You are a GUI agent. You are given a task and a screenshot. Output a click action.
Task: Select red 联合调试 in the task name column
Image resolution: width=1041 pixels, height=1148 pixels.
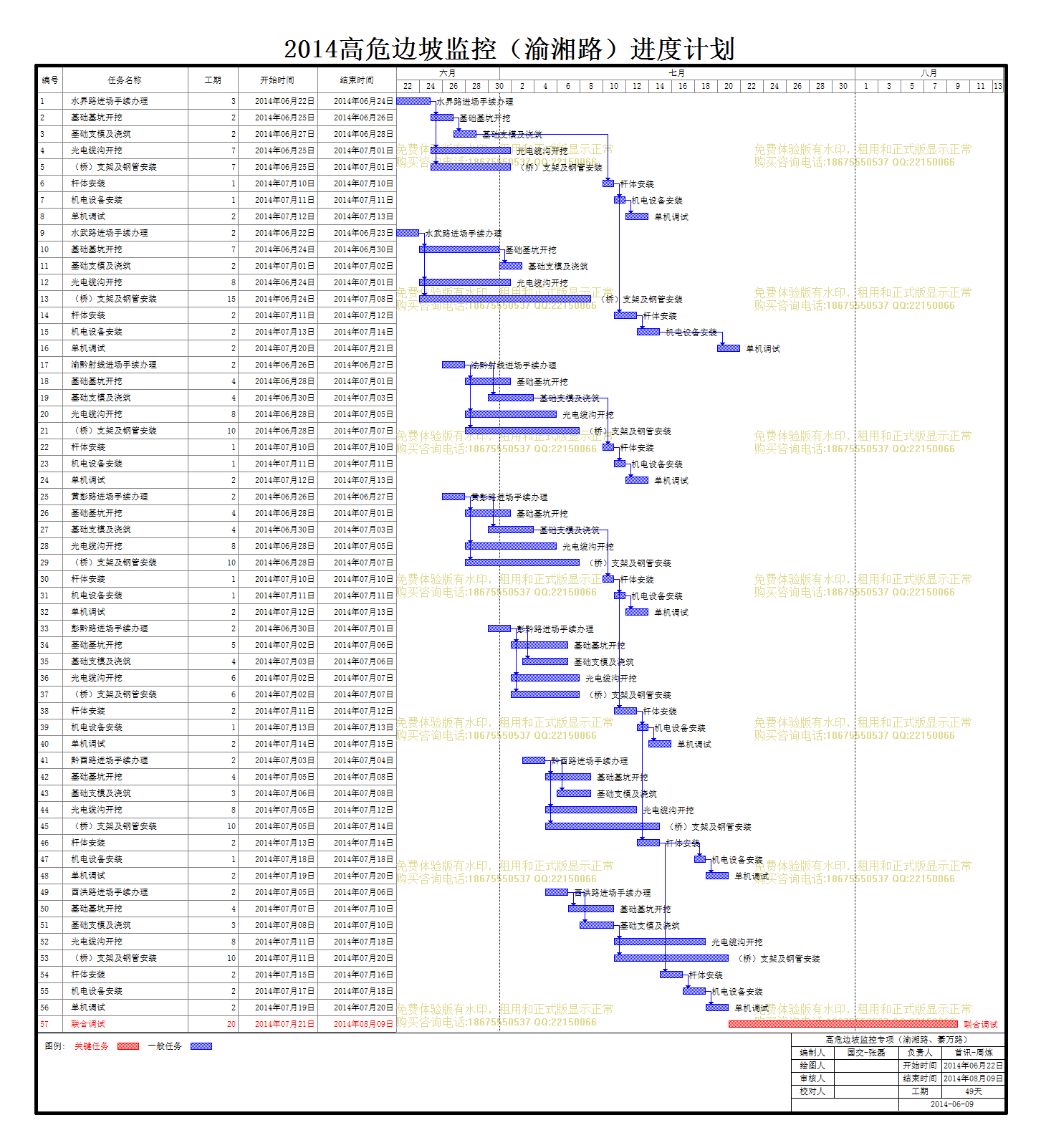[x=88, y=1024]
